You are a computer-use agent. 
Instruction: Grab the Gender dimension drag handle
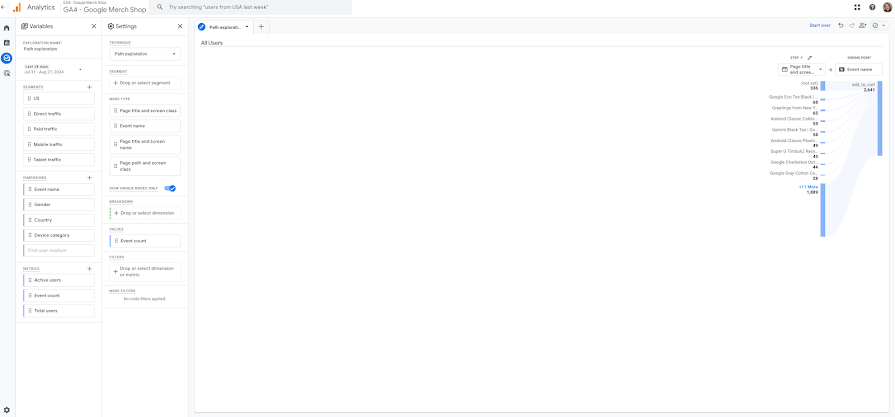(30, 204)
